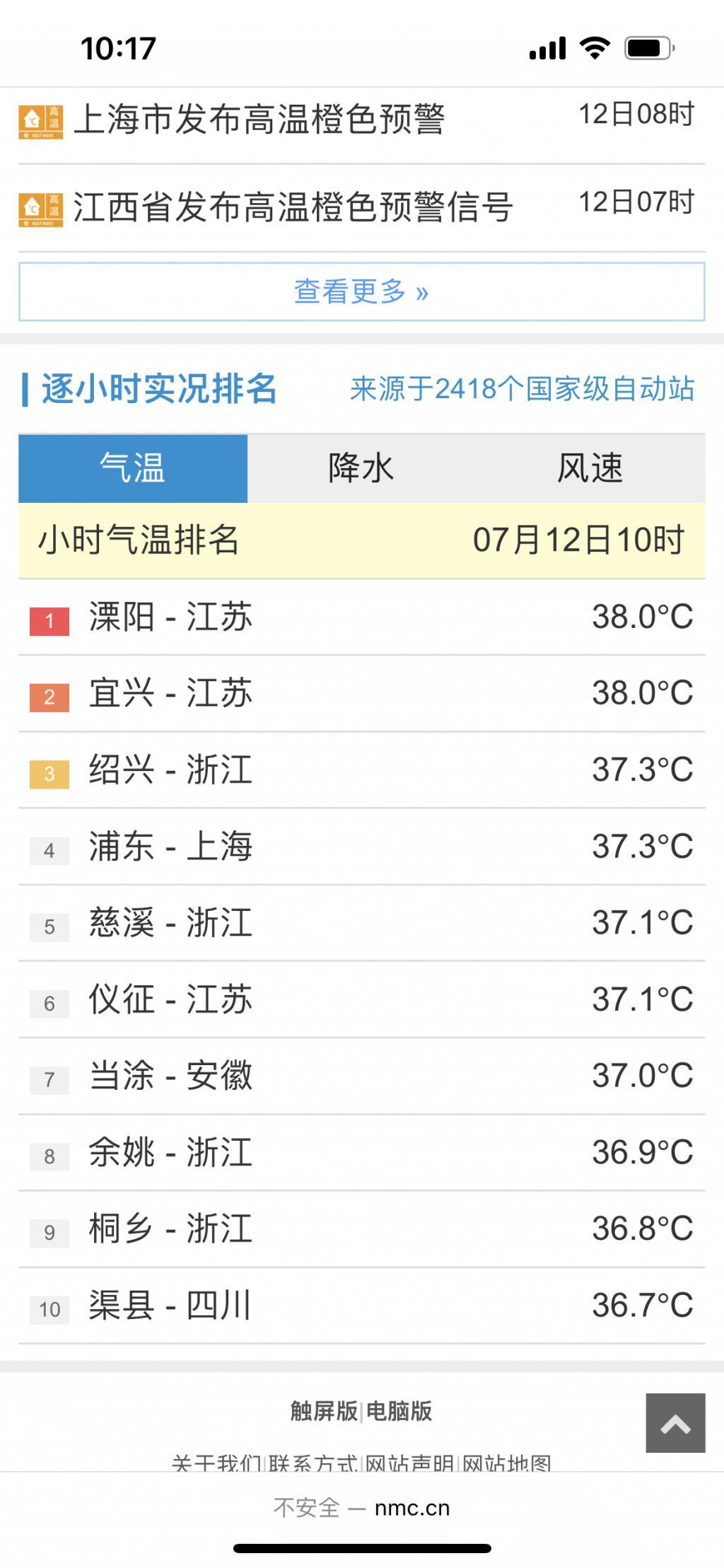Tap the battery status icon
Screen dimensions: 724x1568
649,48
